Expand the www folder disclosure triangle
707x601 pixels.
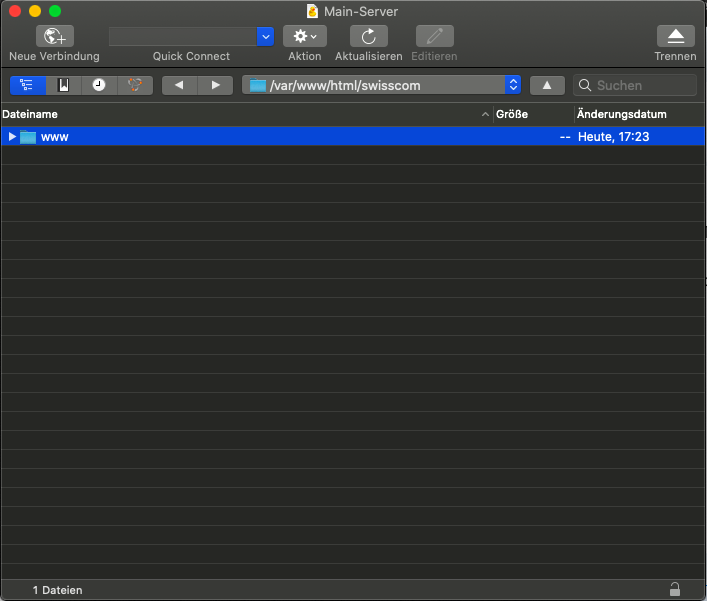point(12,136)
